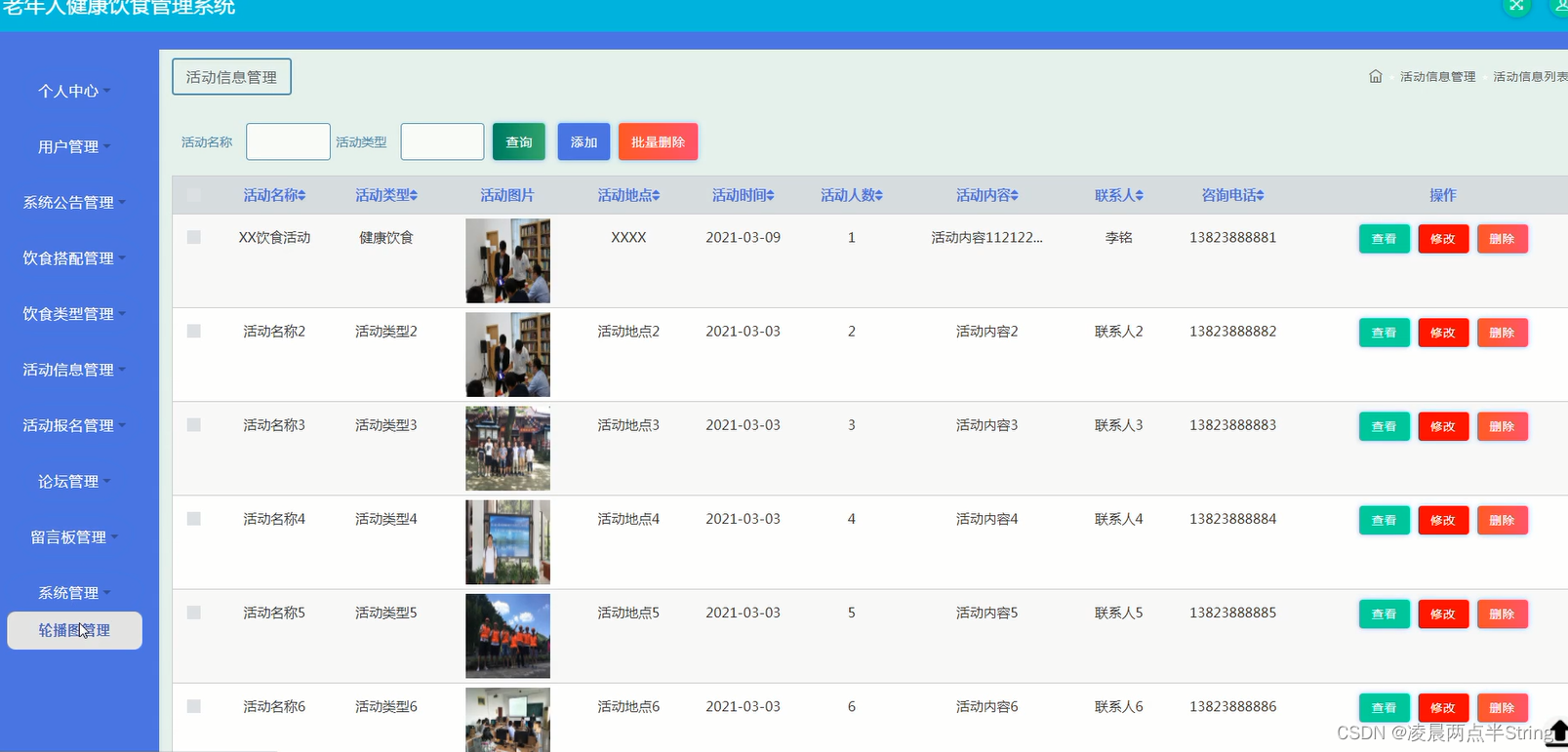
Task: Sort by 咨询电话 column arrows
Action: (x=1261, y=195)
